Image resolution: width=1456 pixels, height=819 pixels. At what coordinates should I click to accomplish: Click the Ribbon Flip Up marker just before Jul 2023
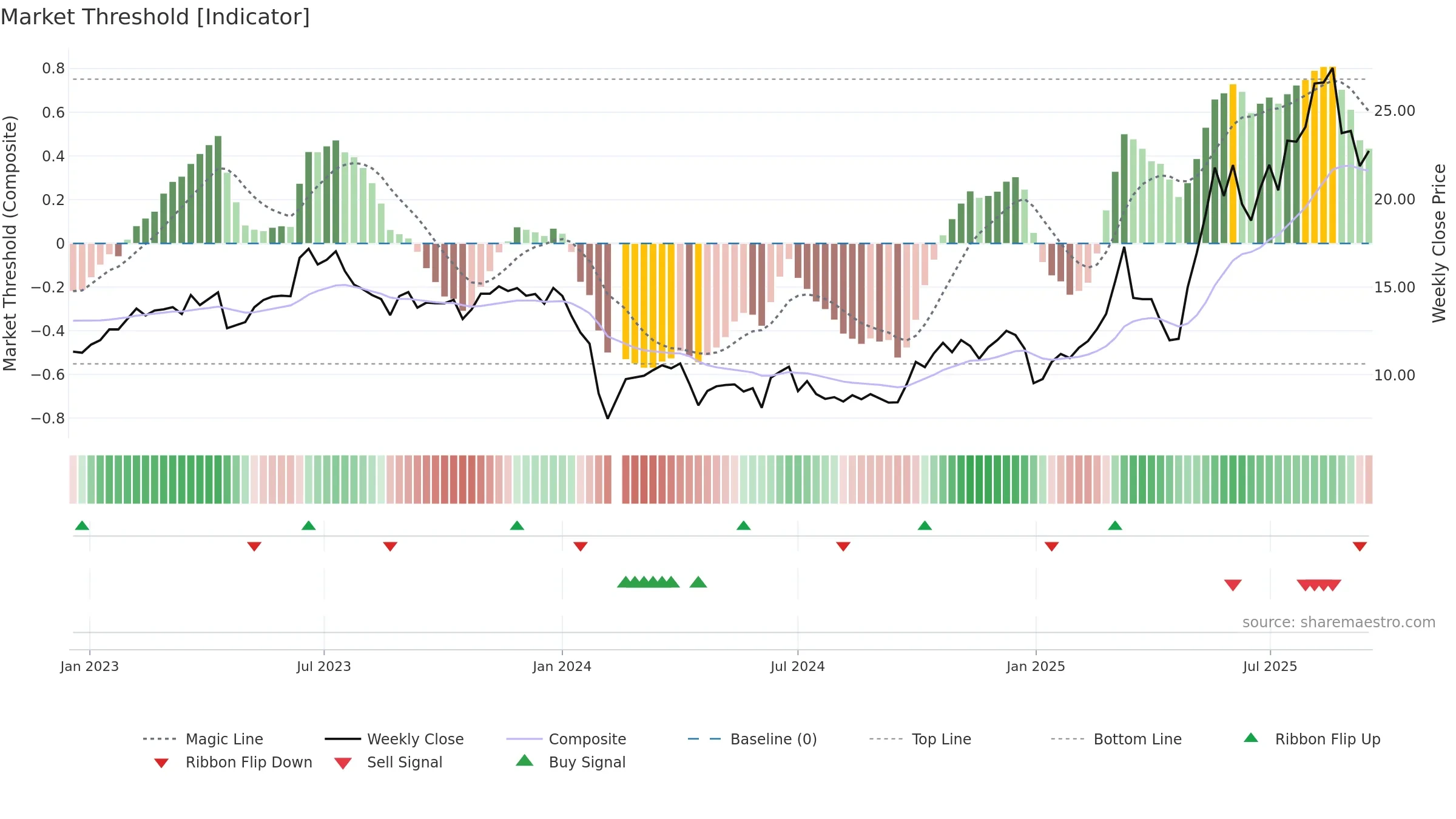(308, 525)
